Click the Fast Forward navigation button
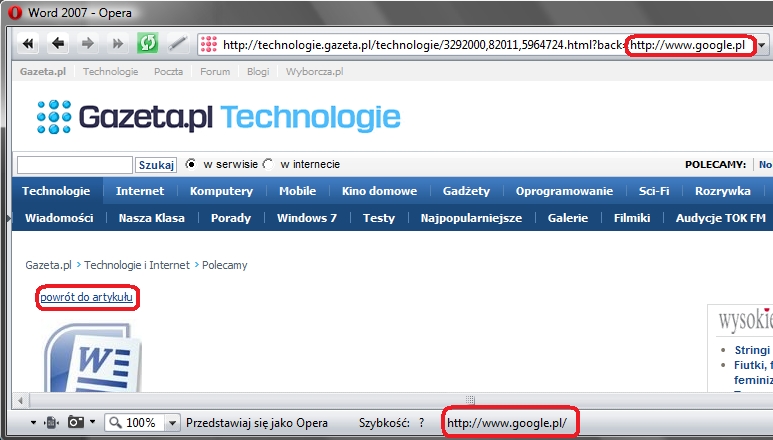This screenshot has height=440, width=773. (118, 44)
